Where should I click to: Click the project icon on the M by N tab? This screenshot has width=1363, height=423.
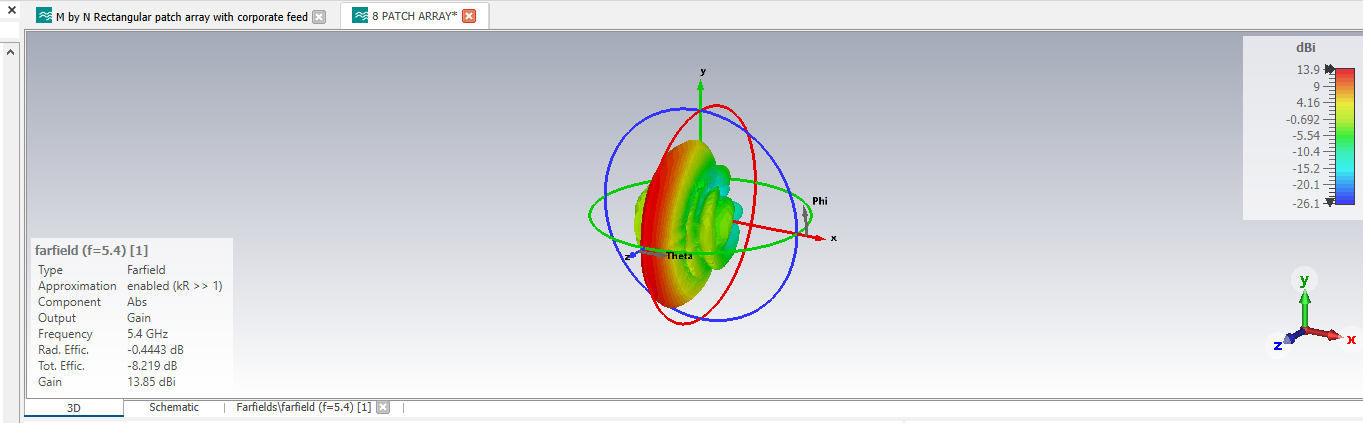[x=44, y=17]
